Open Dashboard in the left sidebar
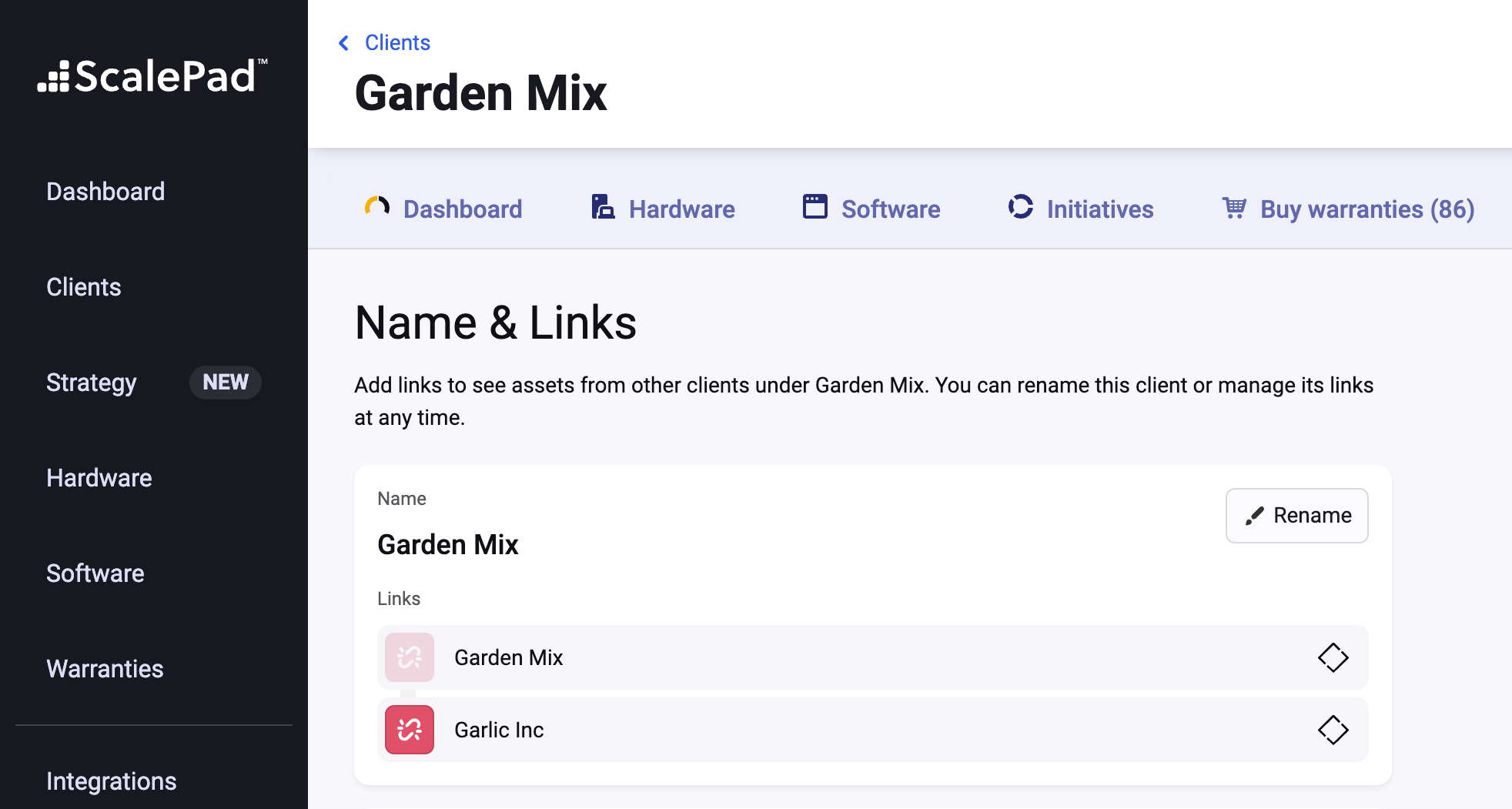Viewport: 1512px width, 809px height. point(105,192)
